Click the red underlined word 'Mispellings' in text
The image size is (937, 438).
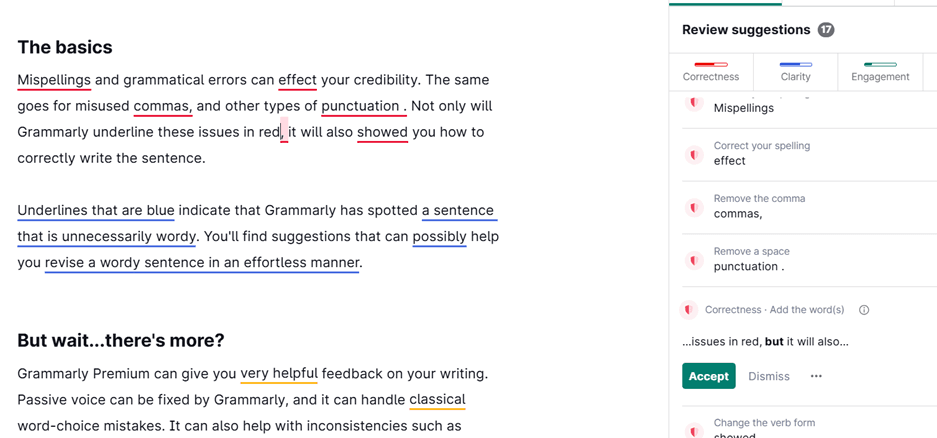[x=54, y=80]
